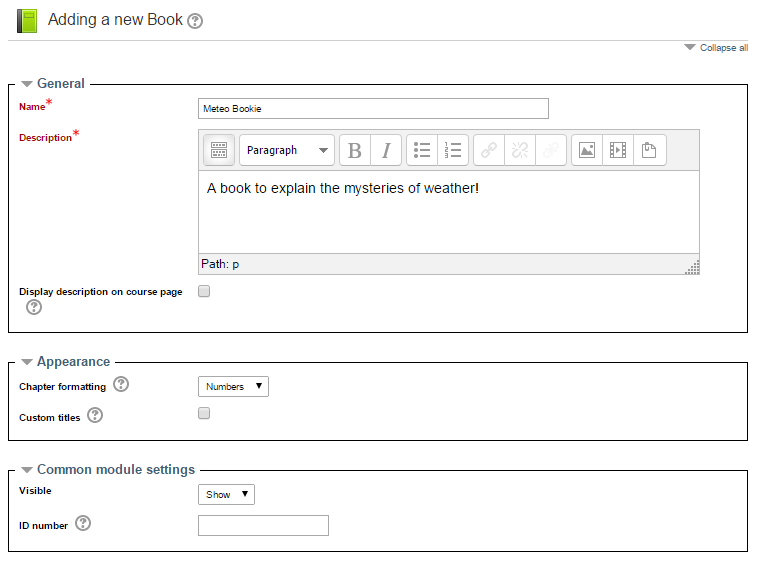
Task: Open the Visible Show dropdown
Action: [227, 494]
